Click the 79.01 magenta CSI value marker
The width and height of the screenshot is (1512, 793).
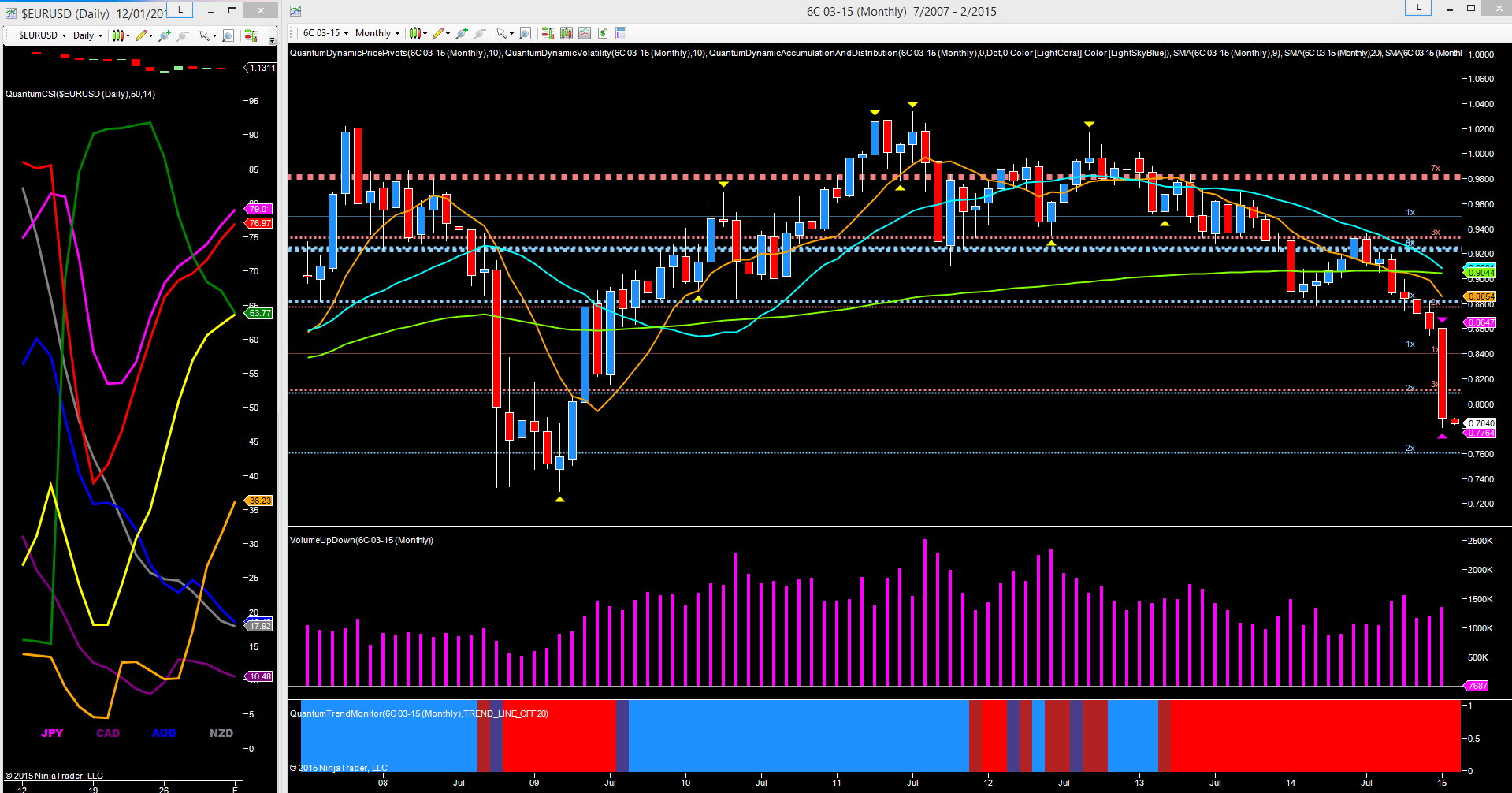[x=258, y=209]
